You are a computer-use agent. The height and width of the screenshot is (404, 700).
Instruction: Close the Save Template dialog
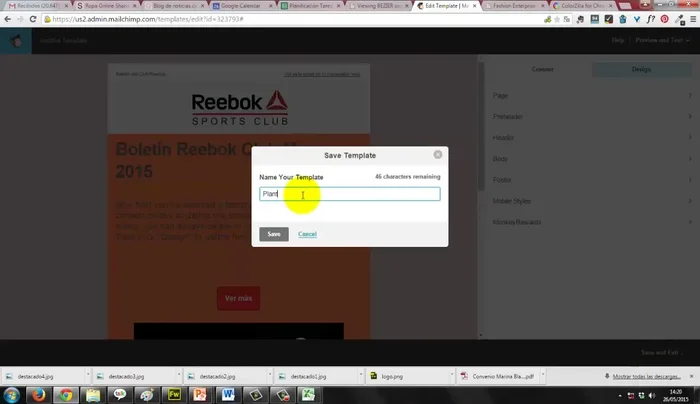[438, 155]
